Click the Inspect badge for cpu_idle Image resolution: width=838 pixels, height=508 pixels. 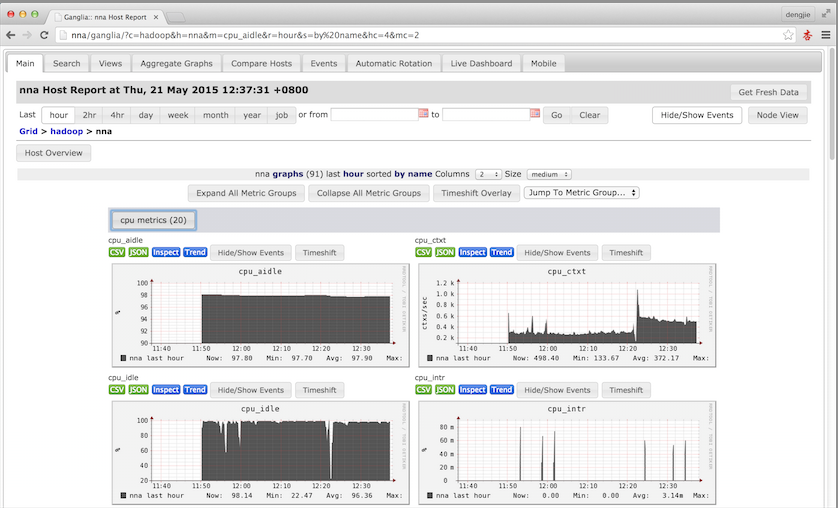(166, 389)
